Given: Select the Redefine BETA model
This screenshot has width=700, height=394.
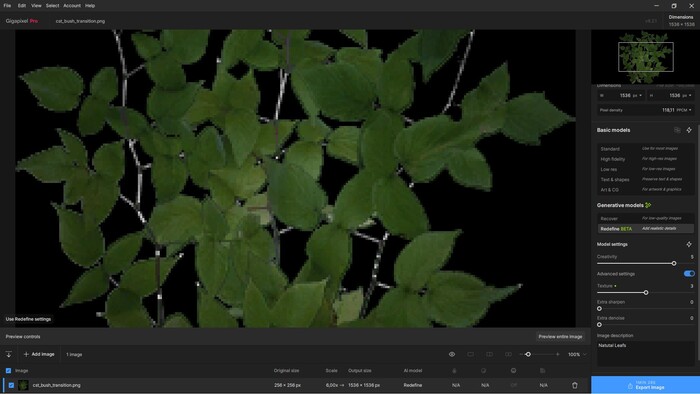Looking at the screenshot, I should coord(646,228).
